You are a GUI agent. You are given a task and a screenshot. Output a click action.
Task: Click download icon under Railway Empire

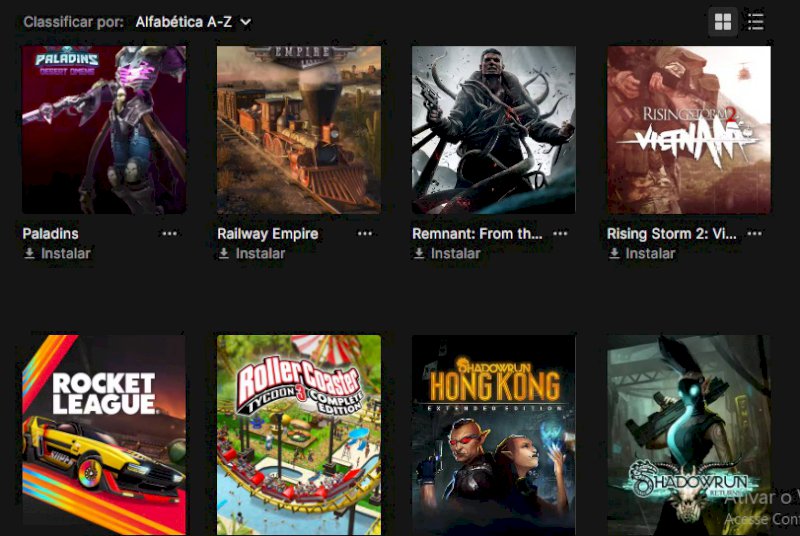pos(224,253)
